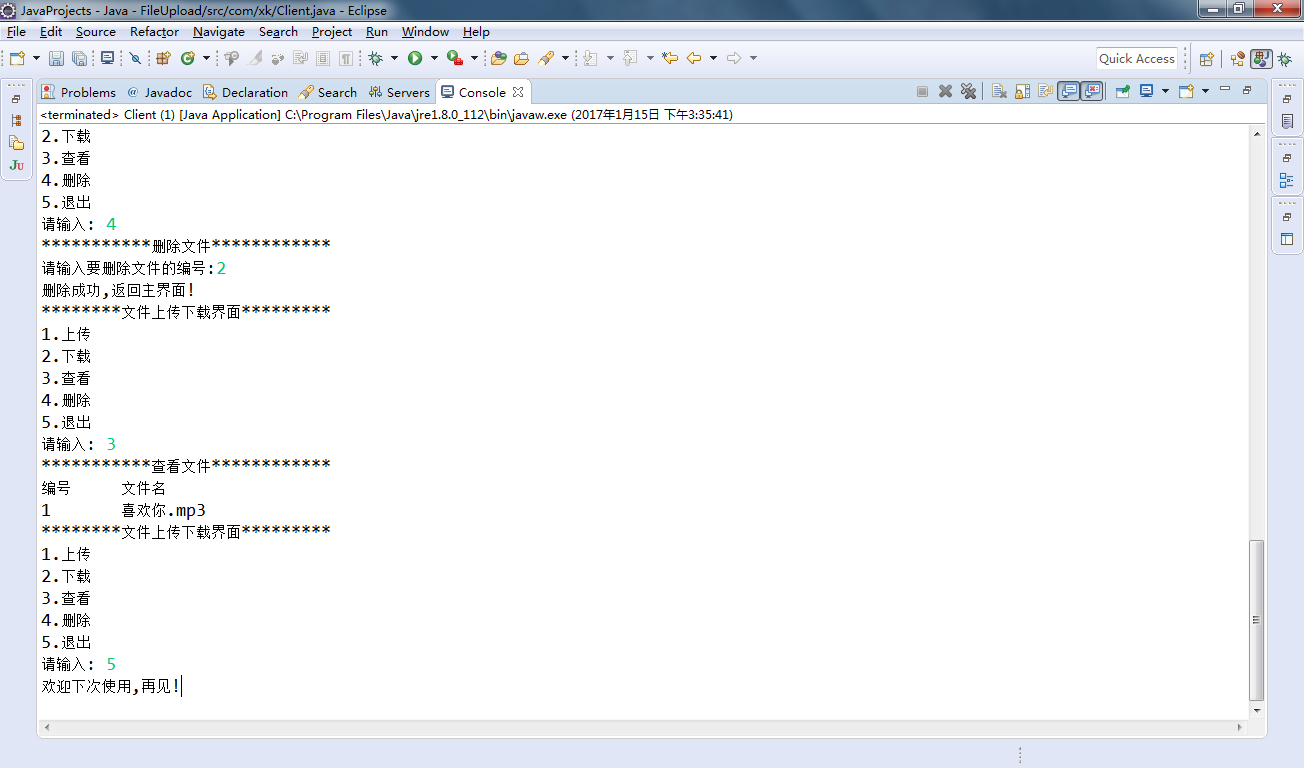Viewport: 1304px width, 768px height.
Task: Click the text '喜欢你.mp3' in the console
Action: click(164, 510)
